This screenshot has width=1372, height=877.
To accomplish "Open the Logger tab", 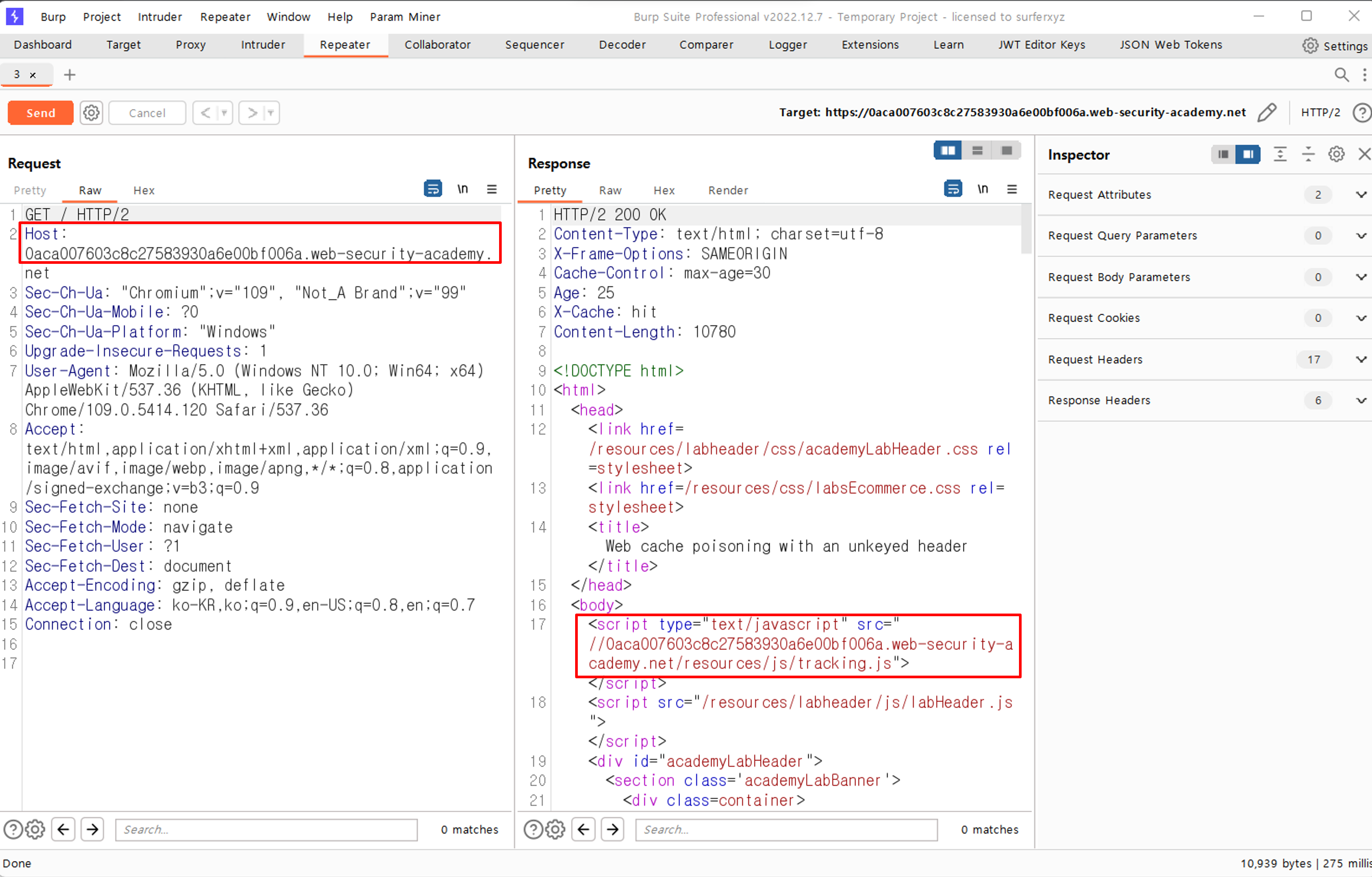I will pyautogui.click(x=787, y=45).
